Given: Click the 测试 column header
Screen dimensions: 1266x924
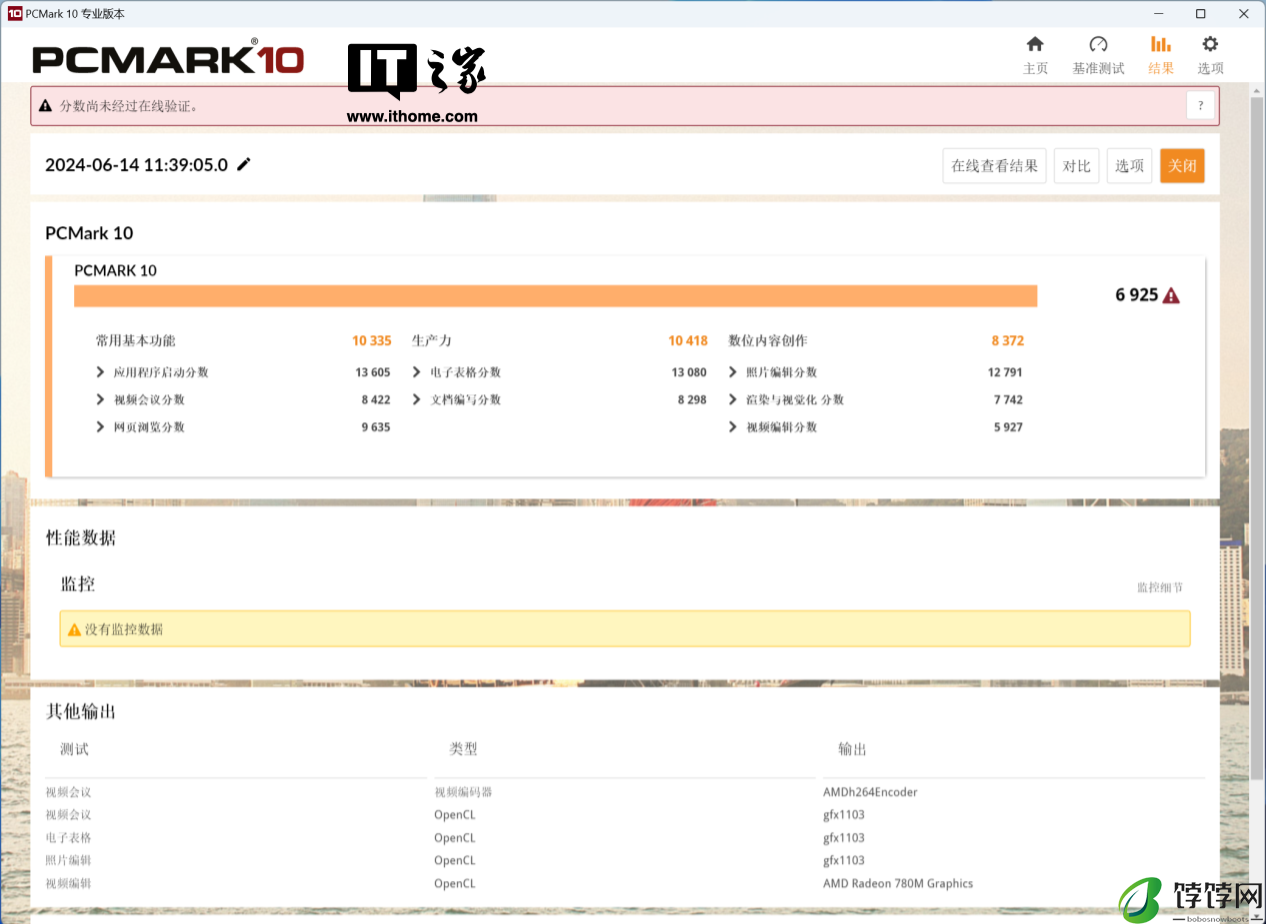Looking at the screenshot, I should (74, 749).
